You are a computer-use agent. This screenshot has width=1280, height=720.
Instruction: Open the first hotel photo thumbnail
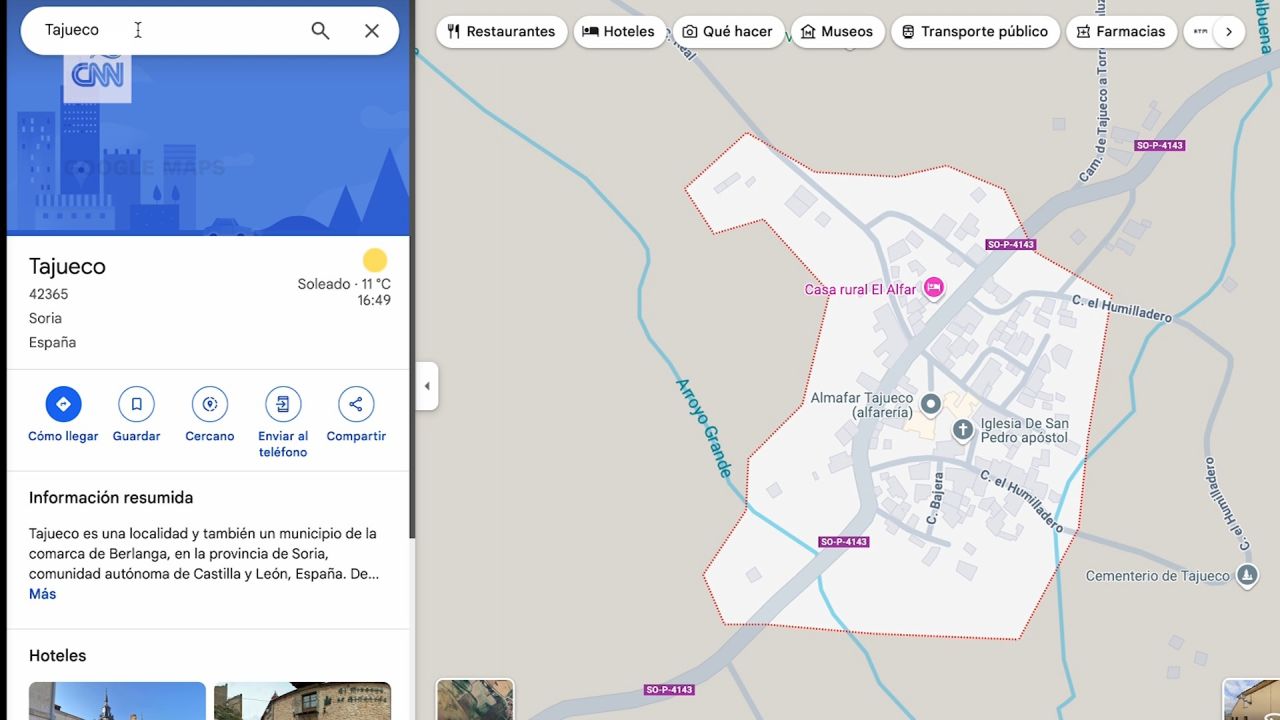pos(117,701)
